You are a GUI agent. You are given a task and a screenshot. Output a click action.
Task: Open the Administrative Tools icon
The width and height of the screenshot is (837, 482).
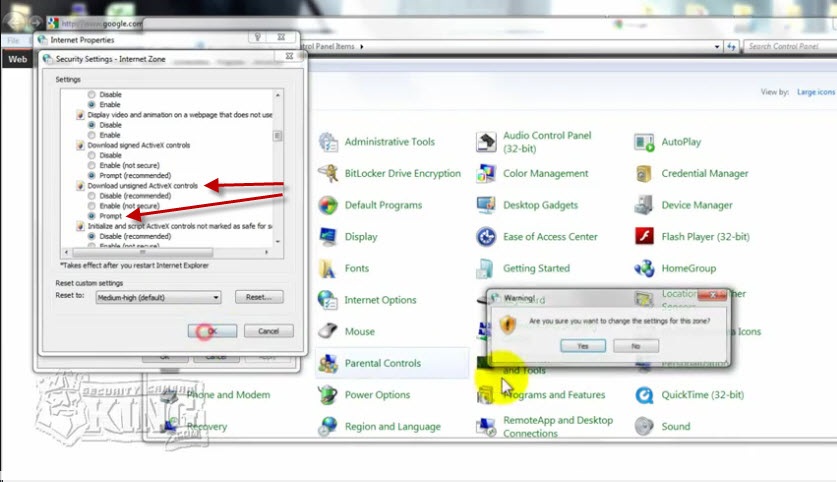click(x=328, y=142)
